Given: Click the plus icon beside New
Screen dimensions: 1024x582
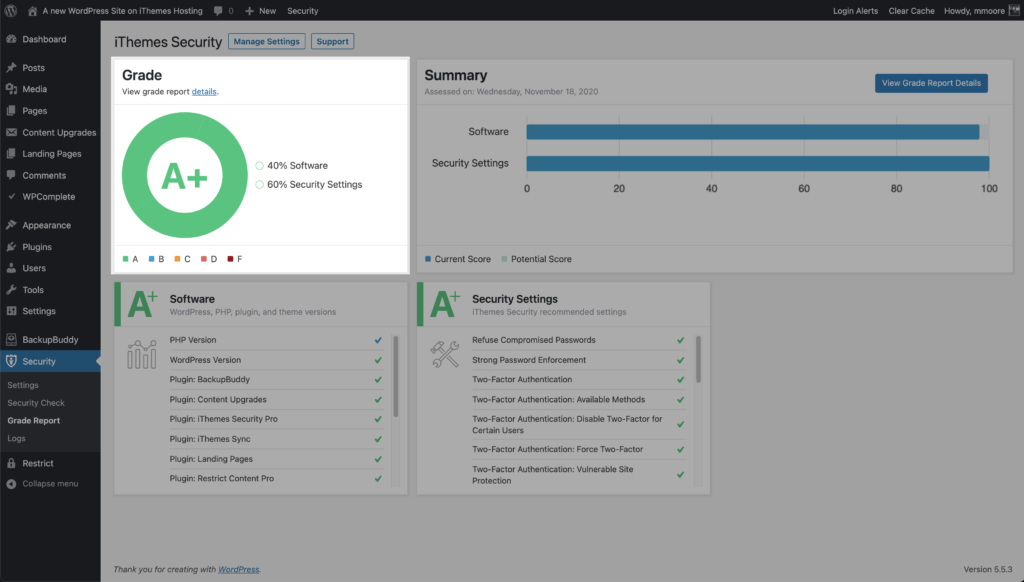Looking at the screenshot, I should (249, 11).
